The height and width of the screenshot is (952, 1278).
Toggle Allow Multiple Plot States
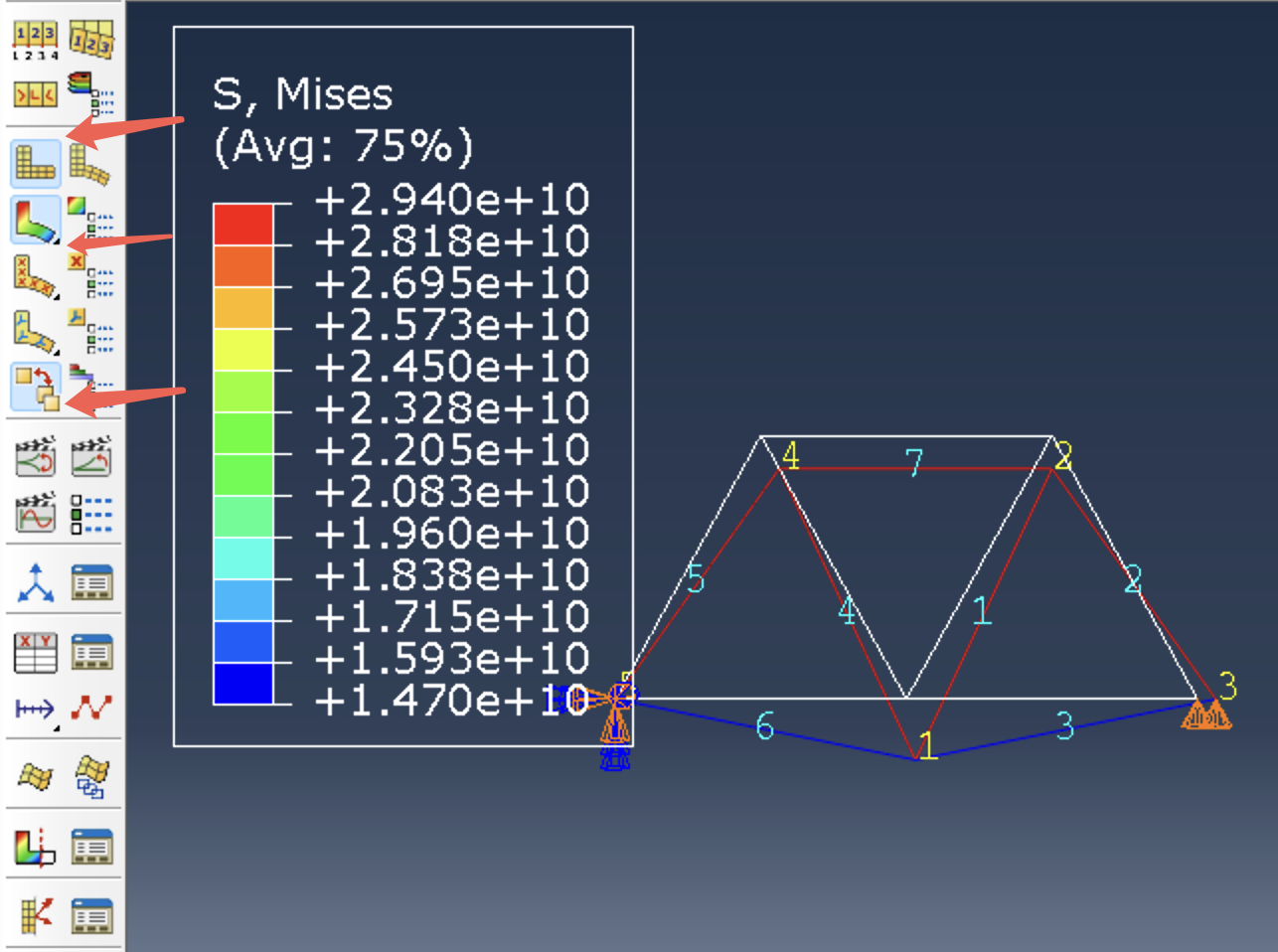point(36,387)
